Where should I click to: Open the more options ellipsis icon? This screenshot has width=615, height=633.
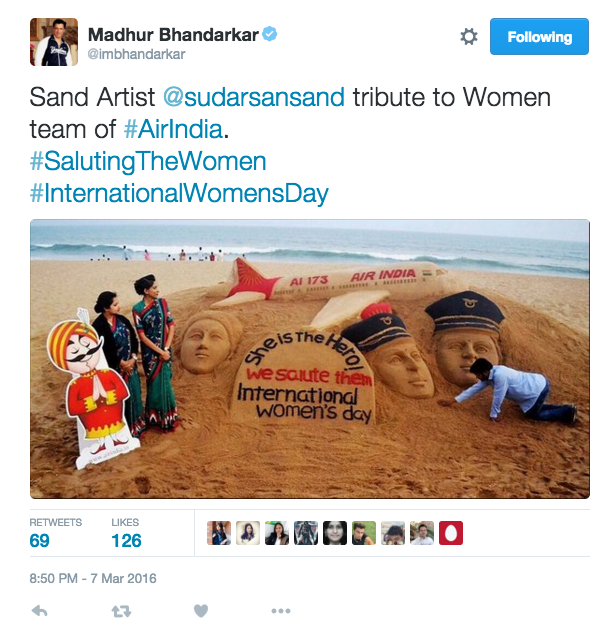point(281,611)
